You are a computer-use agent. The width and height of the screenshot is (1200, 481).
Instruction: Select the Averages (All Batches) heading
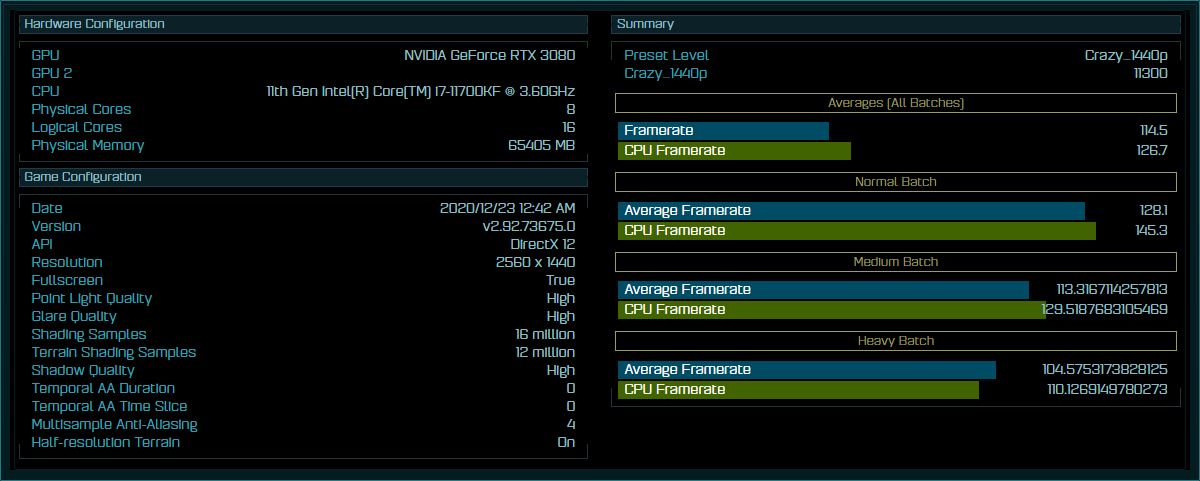pos(895,103)
